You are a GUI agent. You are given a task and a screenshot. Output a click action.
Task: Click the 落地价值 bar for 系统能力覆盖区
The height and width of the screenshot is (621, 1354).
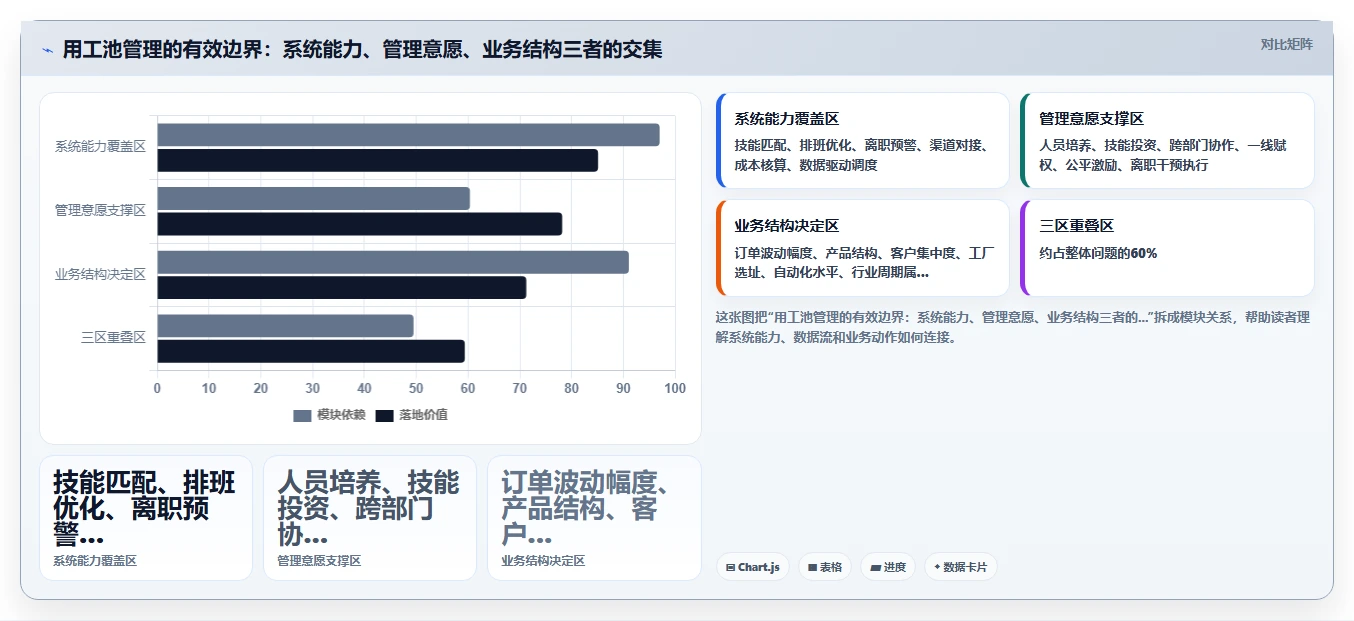pos(377,160)
